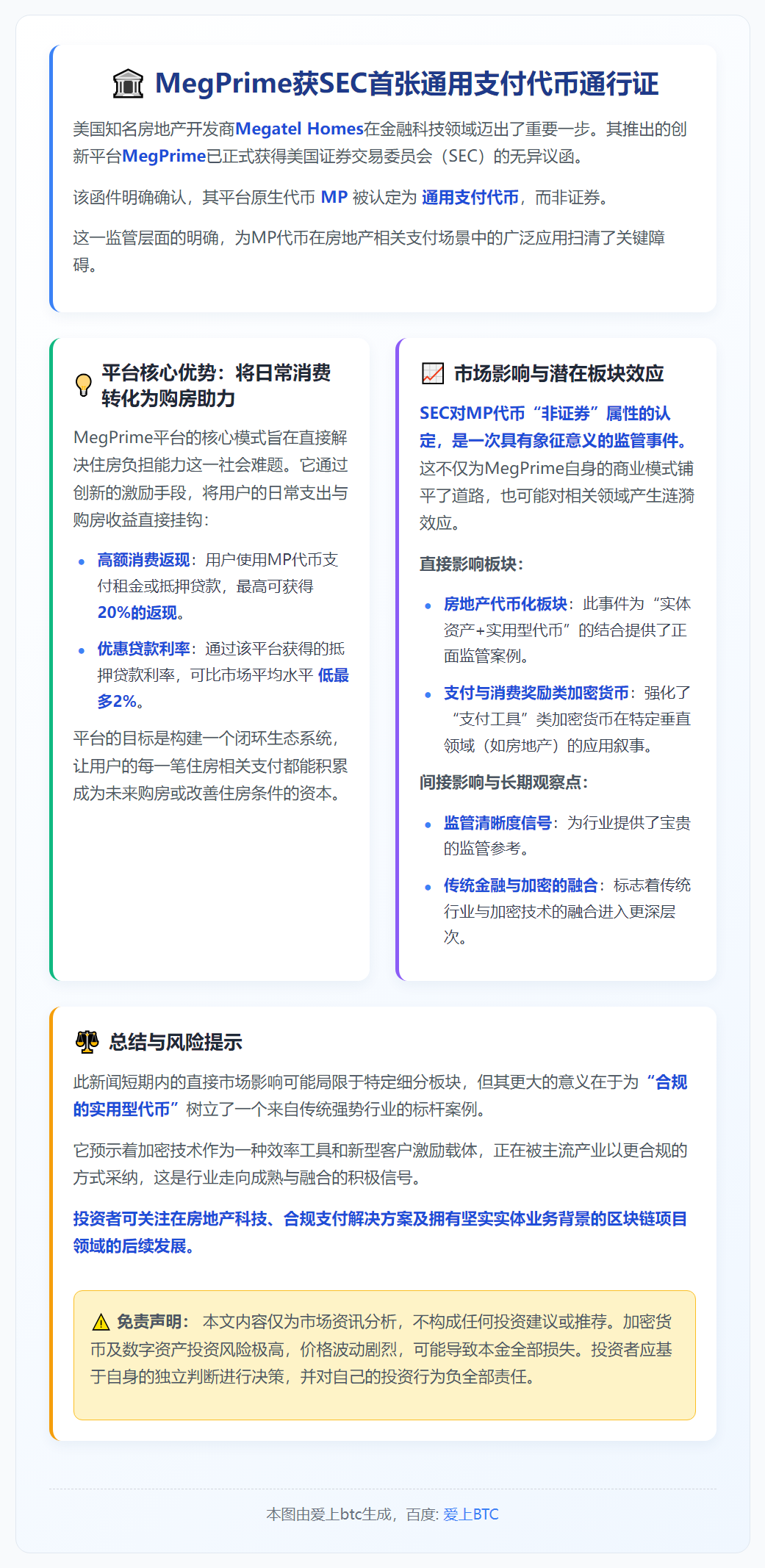Image resolution: width=765 pixels, height=1568 pixels.
Task: Open the 爱上BTC link in the footer
Action: [x=470, y=1514]
